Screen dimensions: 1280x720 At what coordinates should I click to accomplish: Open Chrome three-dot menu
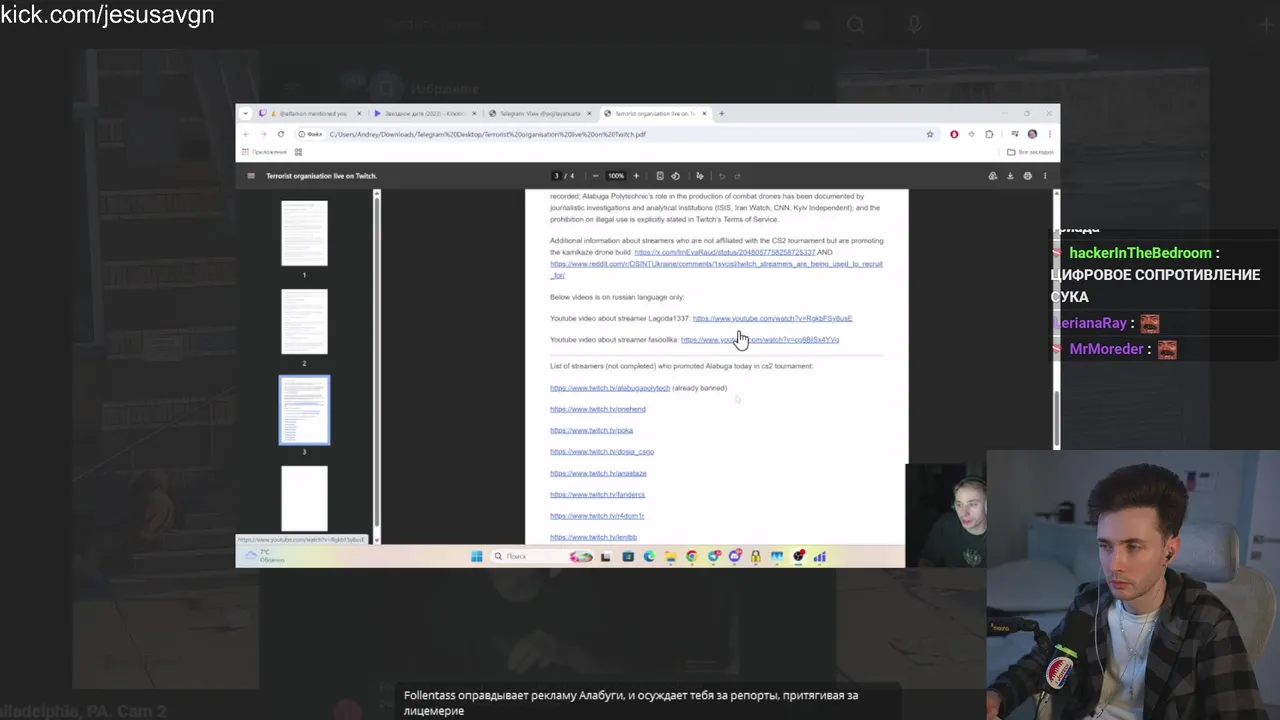click(x=1048, y=134)
